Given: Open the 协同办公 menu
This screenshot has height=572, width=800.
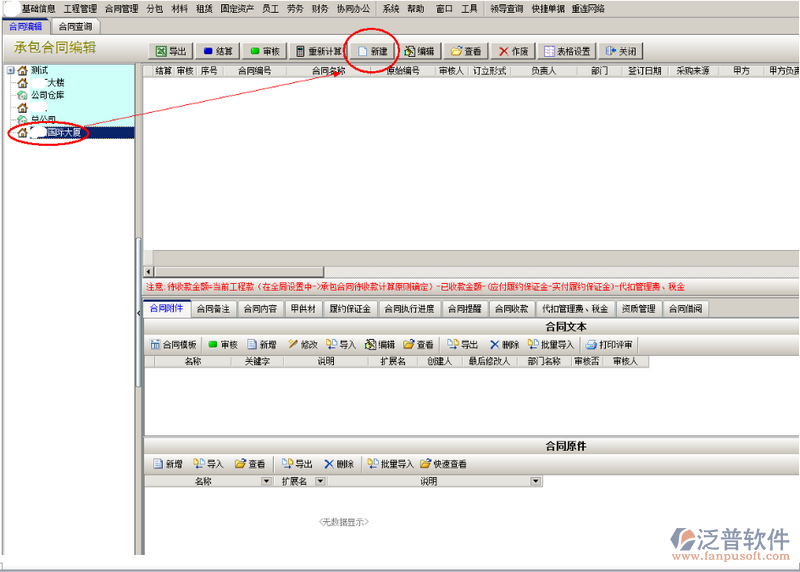Looking at the screenshot, I should tap(354, 9).
